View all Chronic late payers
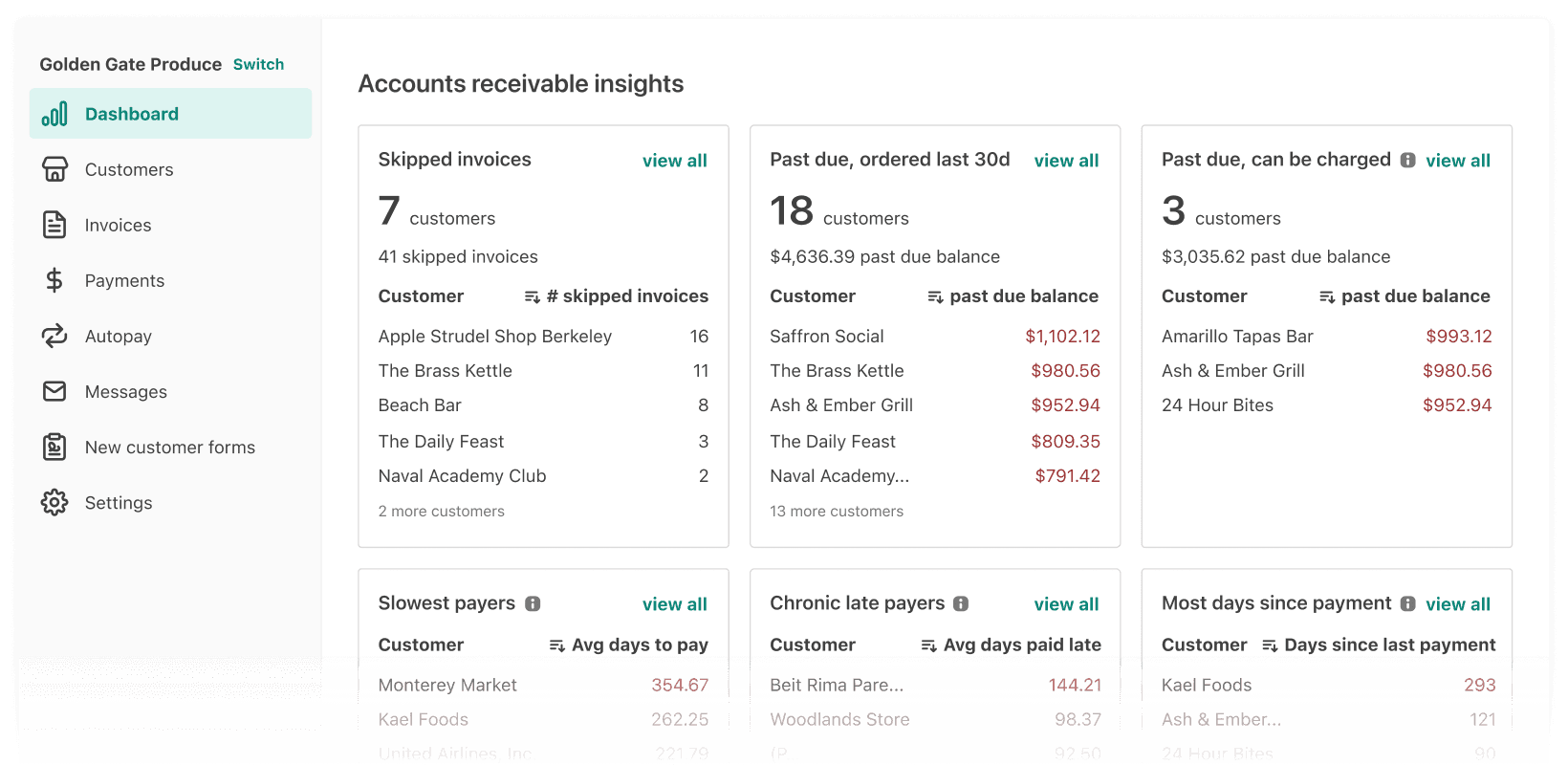Image resolution: width=1568 pixels, height=765 pixels. 1066,604
